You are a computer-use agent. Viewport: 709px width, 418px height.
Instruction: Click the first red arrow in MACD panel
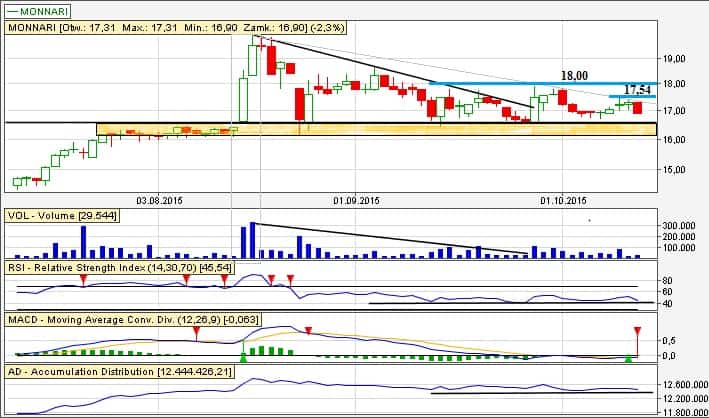tap(197, 330)
